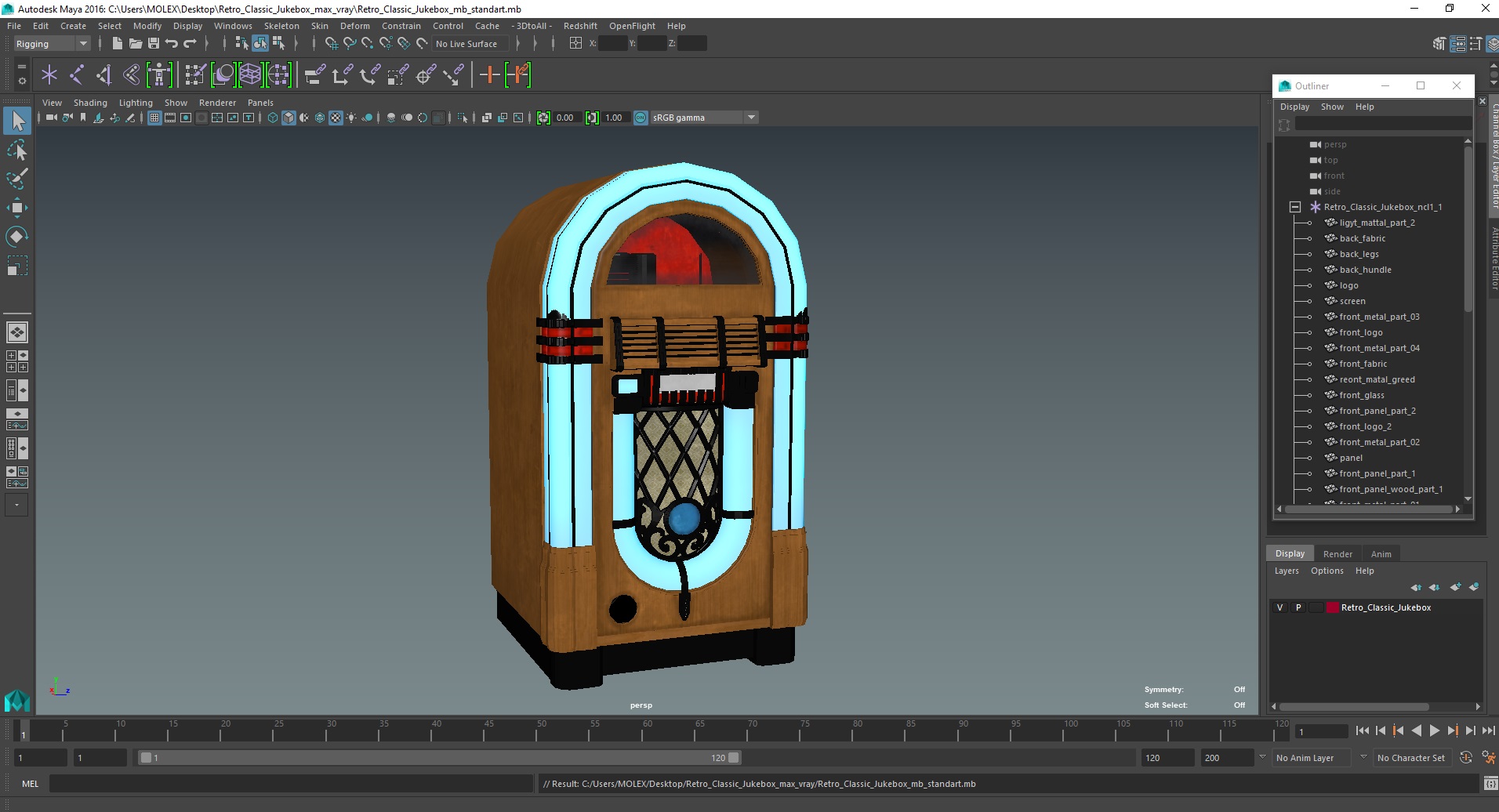1499x812 pixels.
Task: Click the Redo arrow icon
Action: click(190, 44)
